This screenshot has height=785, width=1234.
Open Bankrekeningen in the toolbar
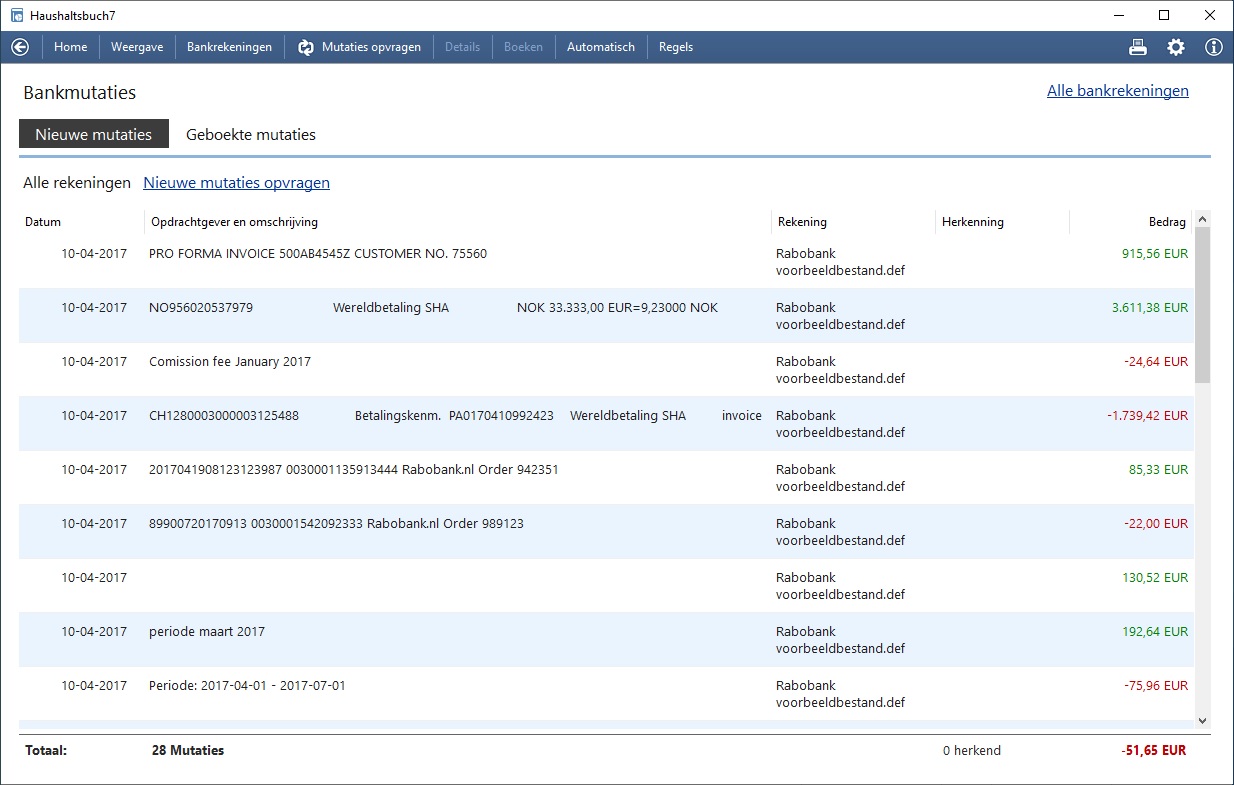[229, 47]
